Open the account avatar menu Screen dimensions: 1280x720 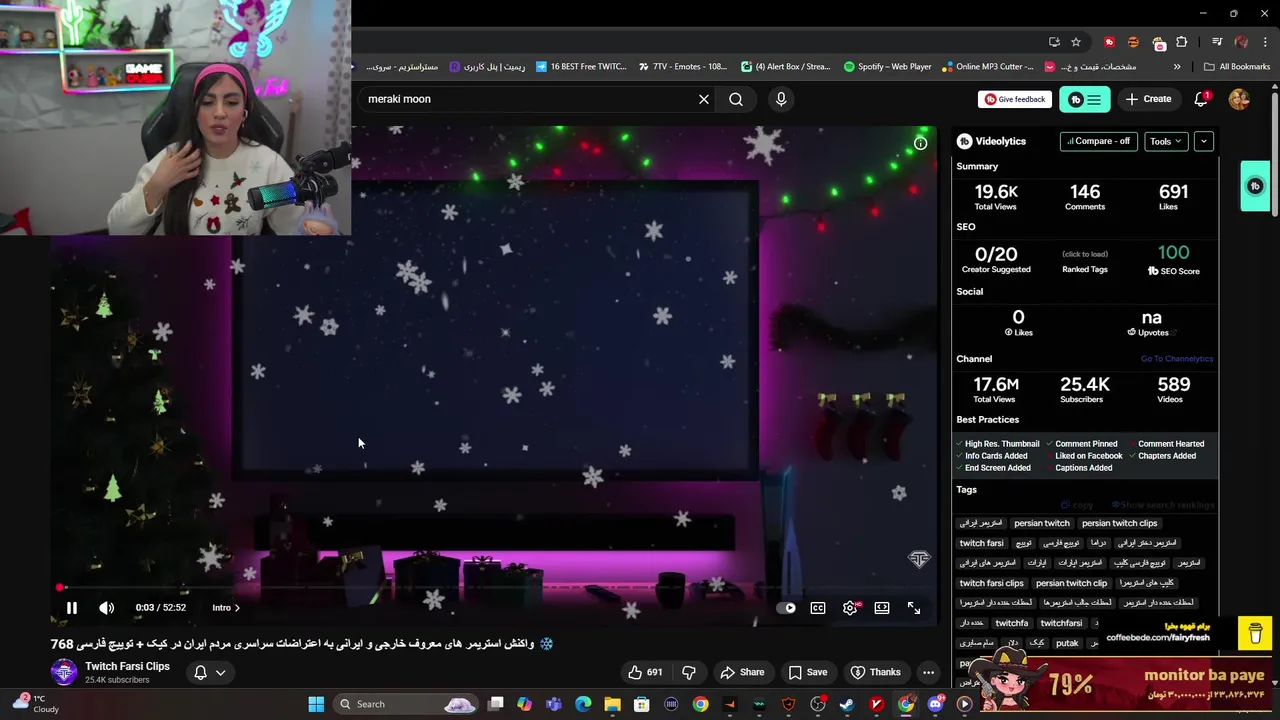(x=1239, y=99)
